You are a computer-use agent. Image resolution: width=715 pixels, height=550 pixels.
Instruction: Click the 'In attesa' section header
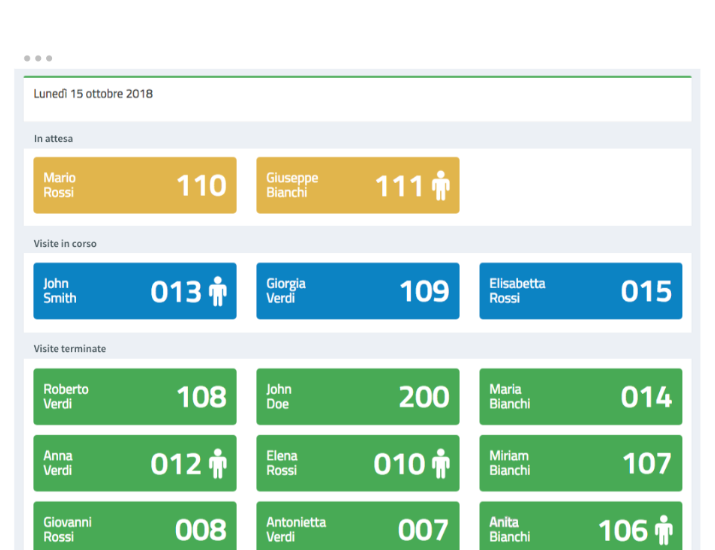tap(53, 139)
